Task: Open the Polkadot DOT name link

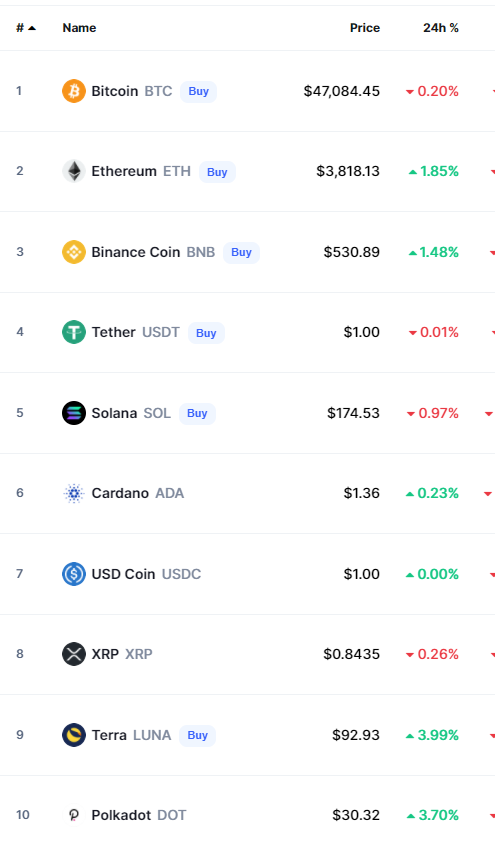Action: click(139, 815)
